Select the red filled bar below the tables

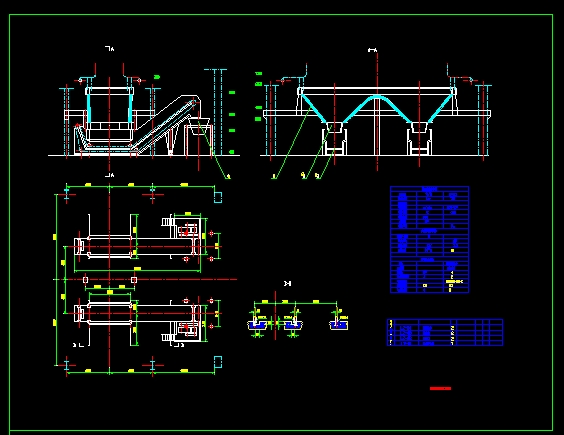(x=440, y=388)
